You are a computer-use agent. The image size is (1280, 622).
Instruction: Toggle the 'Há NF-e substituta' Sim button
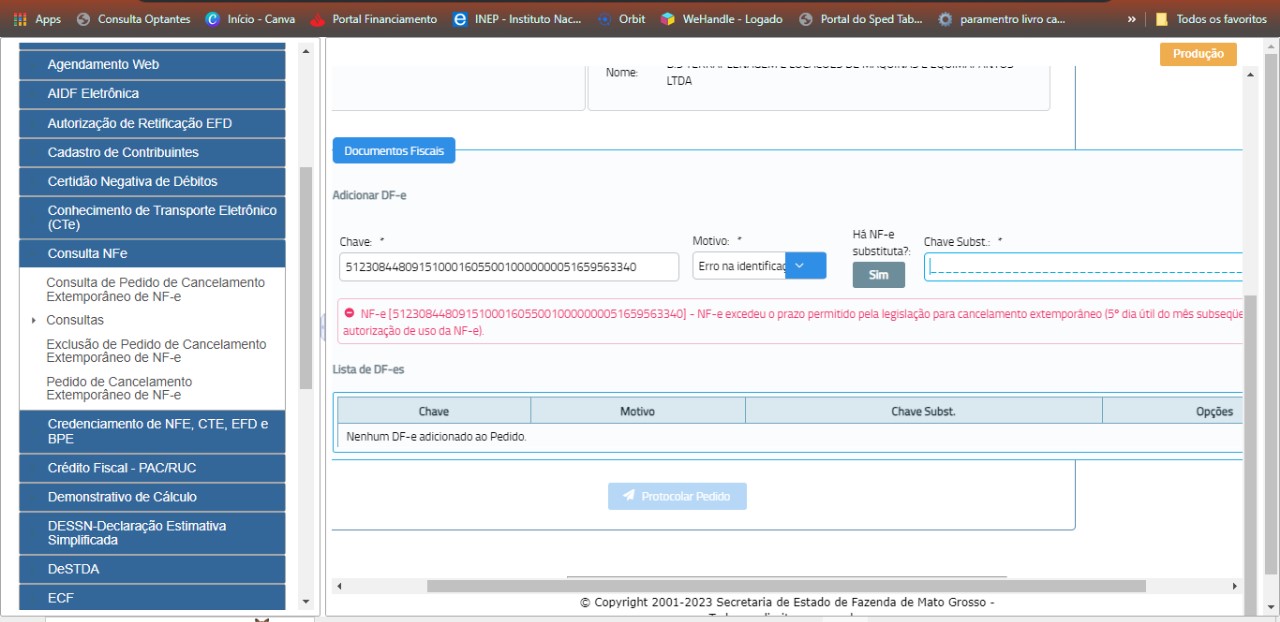(878, 275)
